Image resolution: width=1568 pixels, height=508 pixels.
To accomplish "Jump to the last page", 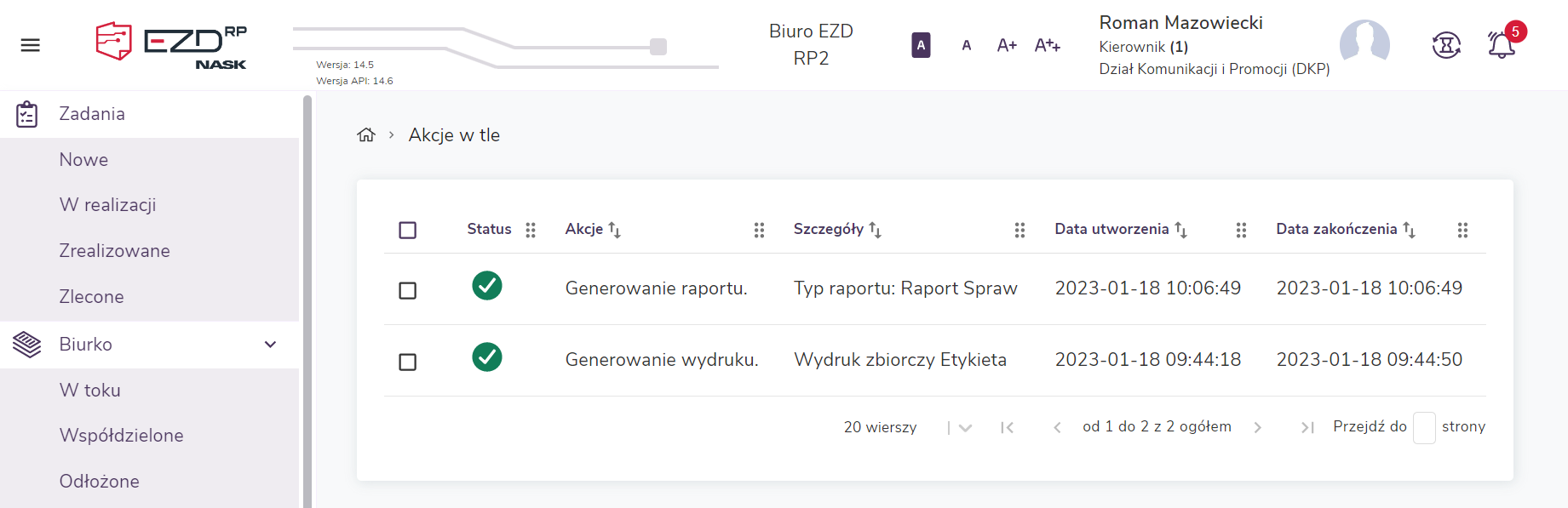I will point(1307,427).
